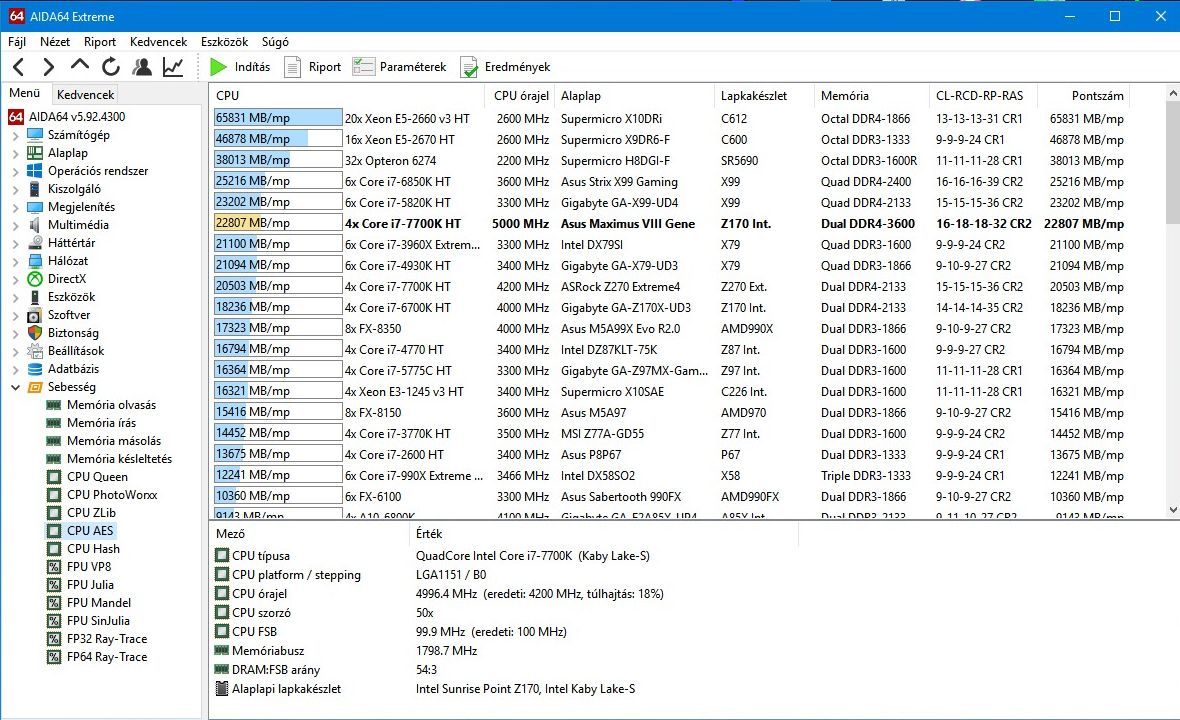Expand the Operációs rendszer tree node
1180x720 pixels.
[16, 172]
